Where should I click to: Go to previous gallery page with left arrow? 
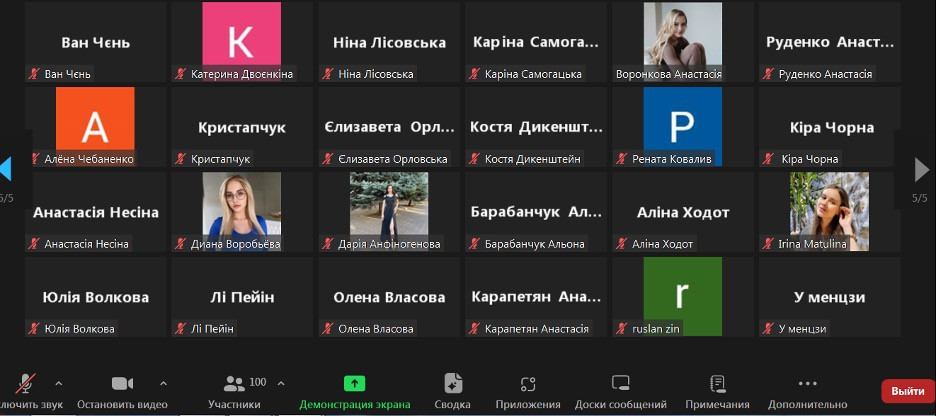pyautogui.click(x=6, y=168)
